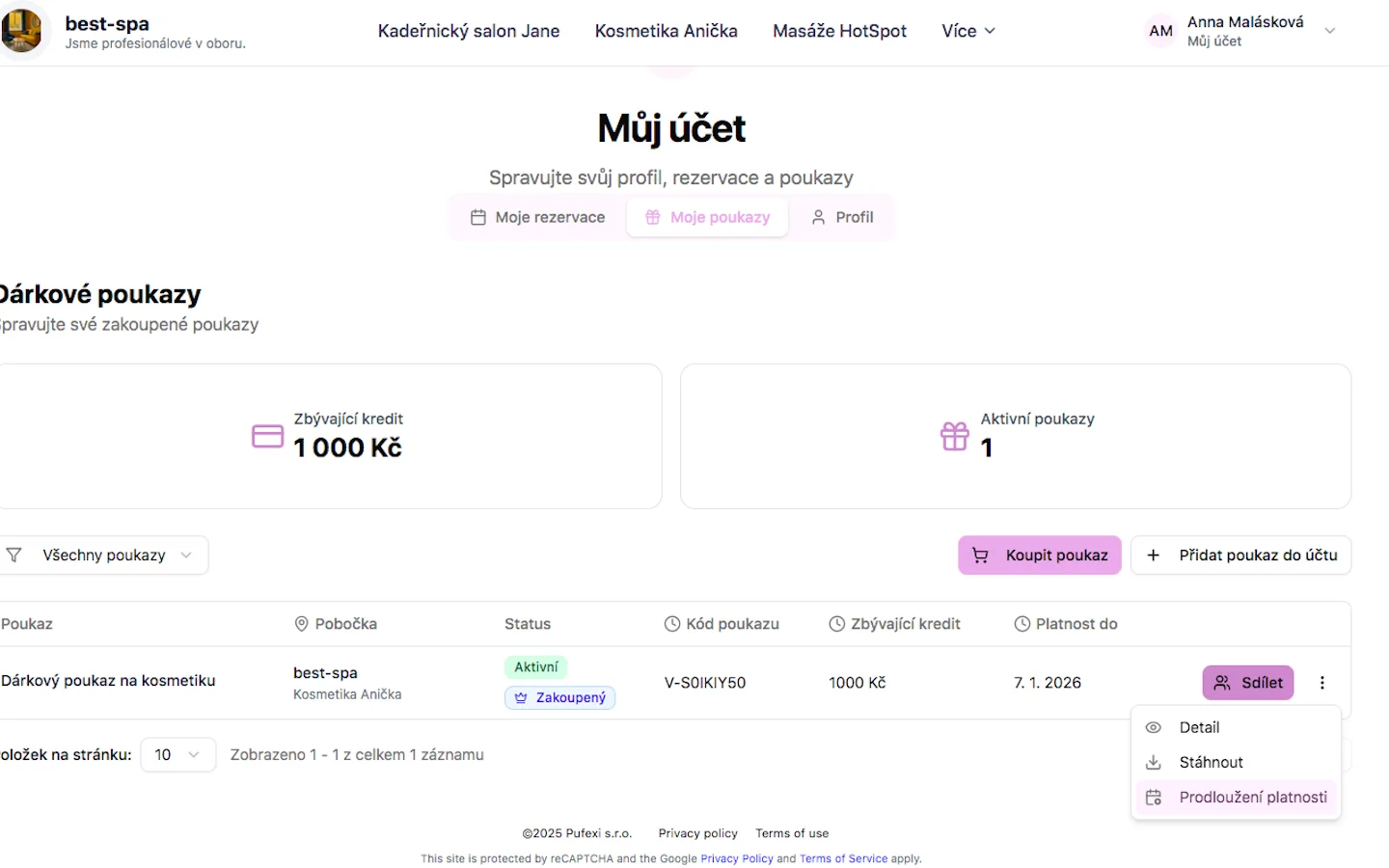Click the AM user initials avatar
Image resolution: width=1389 pixels, height=868 pixels.
[x=1160, y=31]
